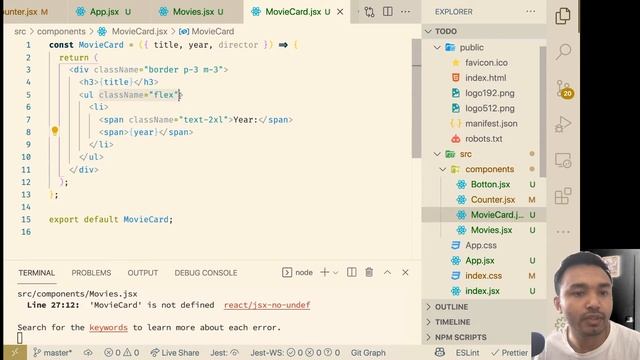Screen dimensions: 640x360
Task: Open index.css in explorer
Action: point(484,276)
